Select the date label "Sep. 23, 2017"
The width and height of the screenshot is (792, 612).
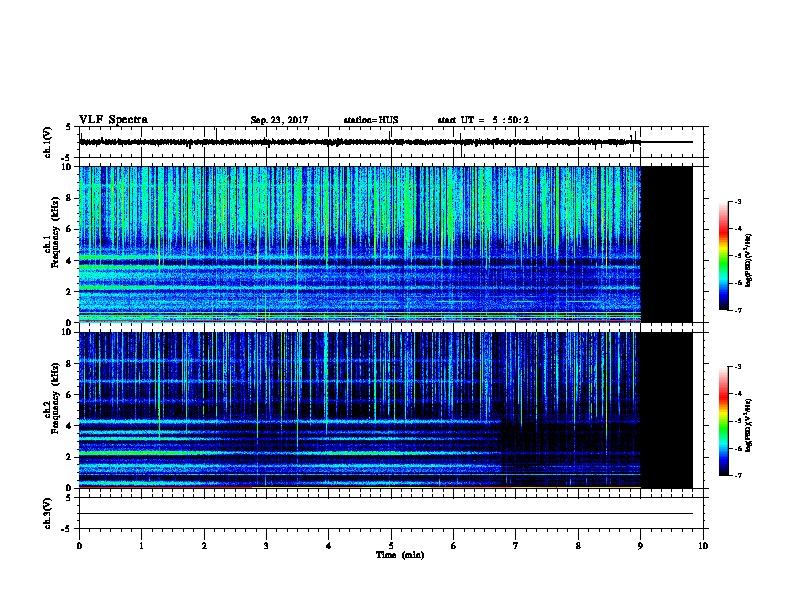coord(279,120)
